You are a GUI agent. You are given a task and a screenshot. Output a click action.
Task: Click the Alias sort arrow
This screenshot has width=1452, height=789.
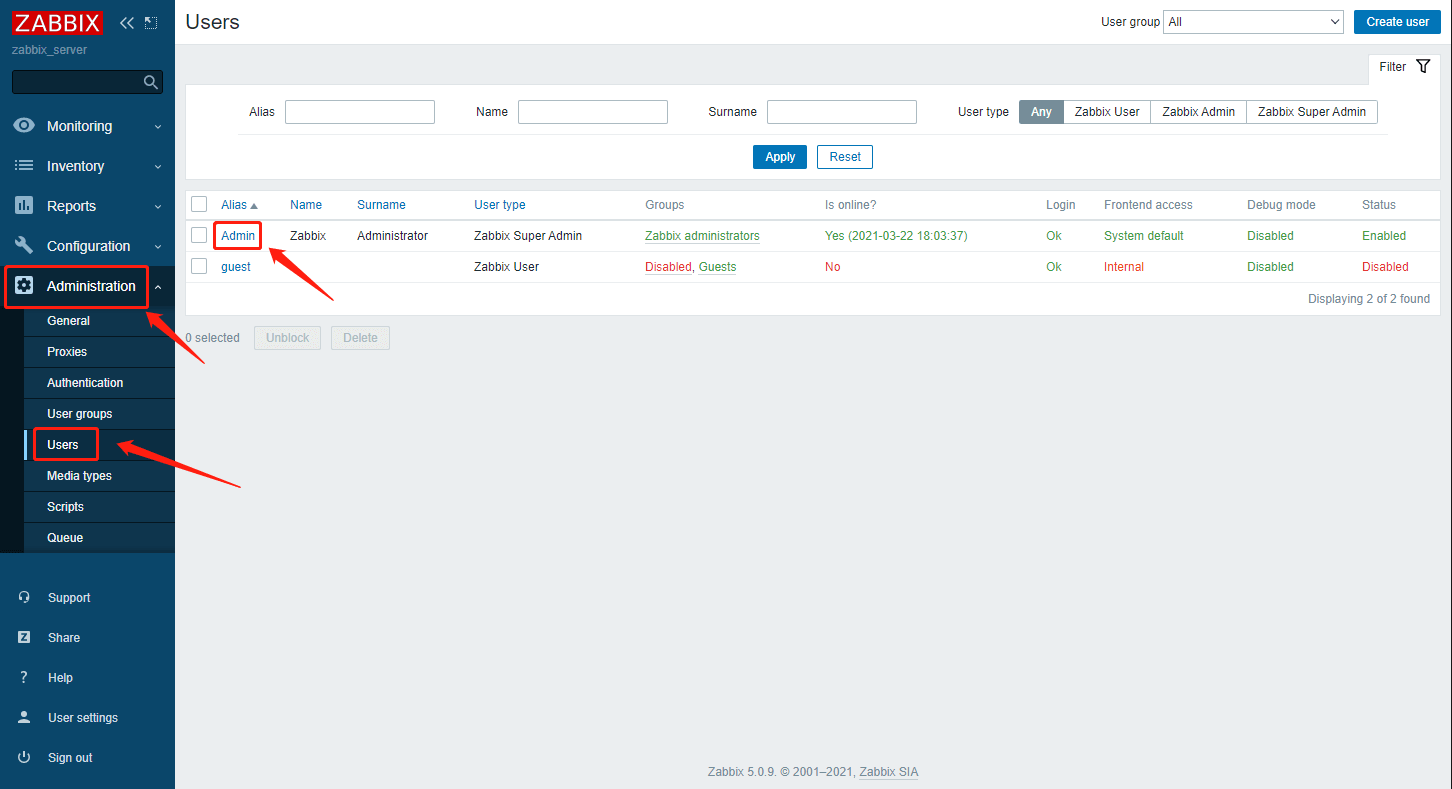[x=254, y=205]
